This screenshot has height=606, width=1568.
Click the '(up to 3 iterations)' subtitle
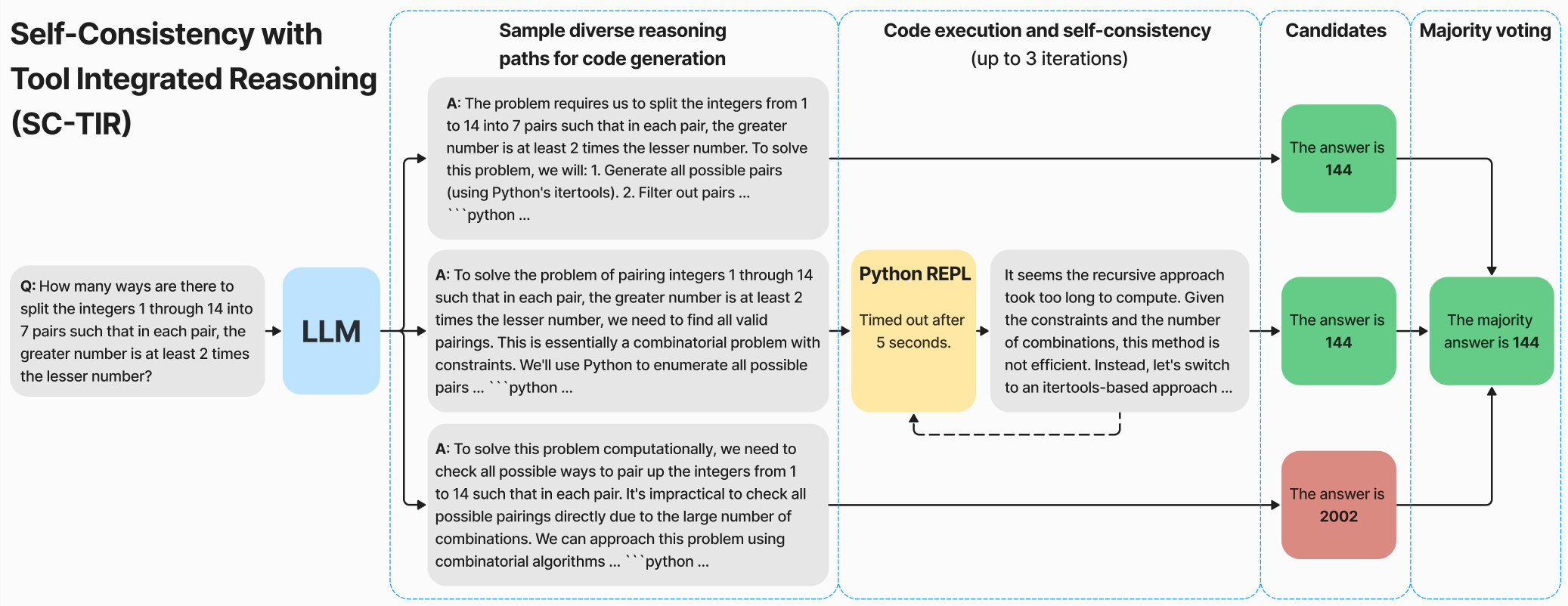(x=1049, y=59)
